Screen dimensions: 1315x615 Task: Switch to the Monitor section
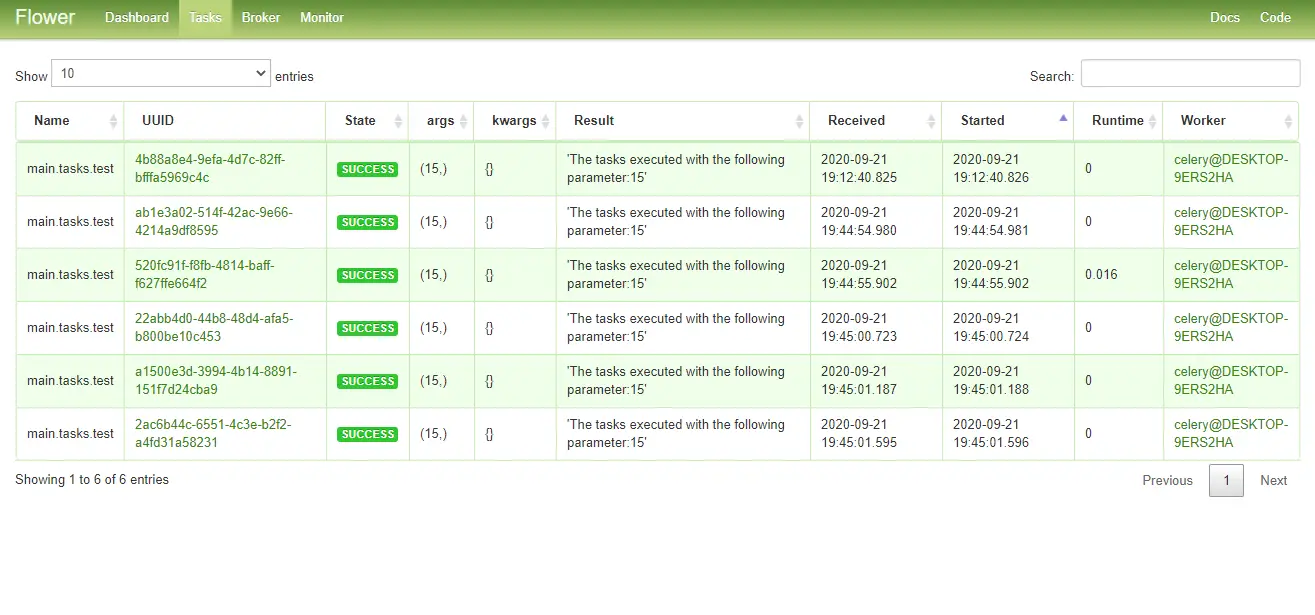[321, 17]
